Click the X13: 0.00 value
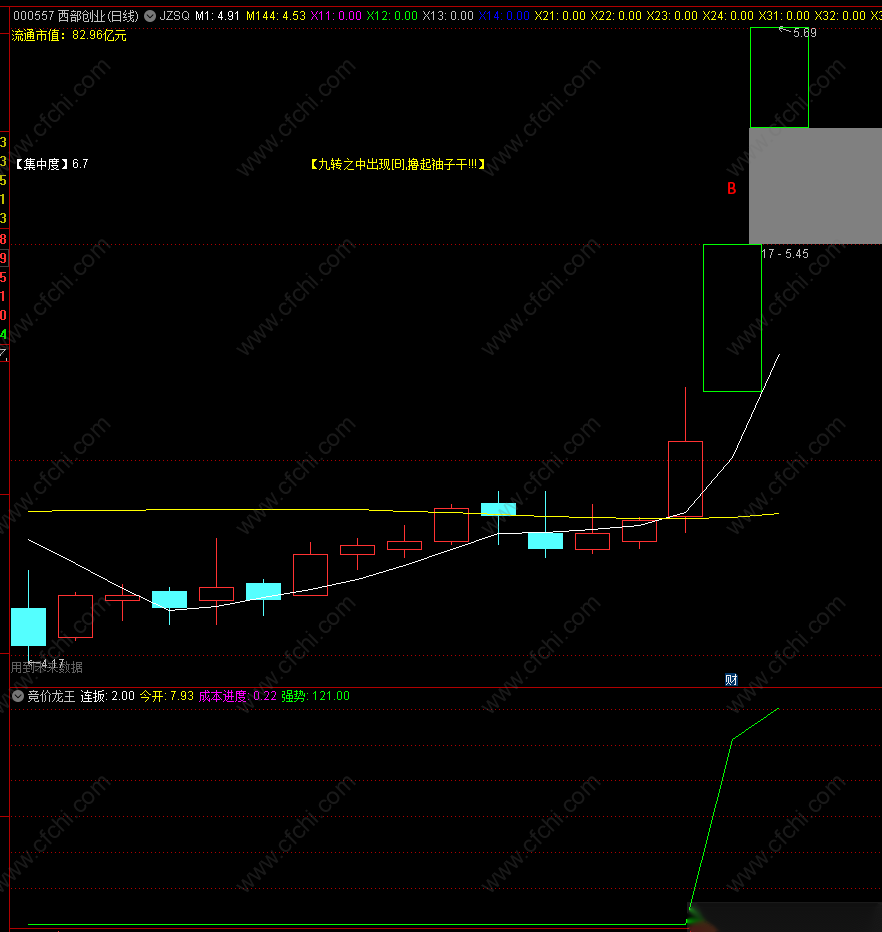Viewport: 882px width, 932px height. click(x=448, y=16)
